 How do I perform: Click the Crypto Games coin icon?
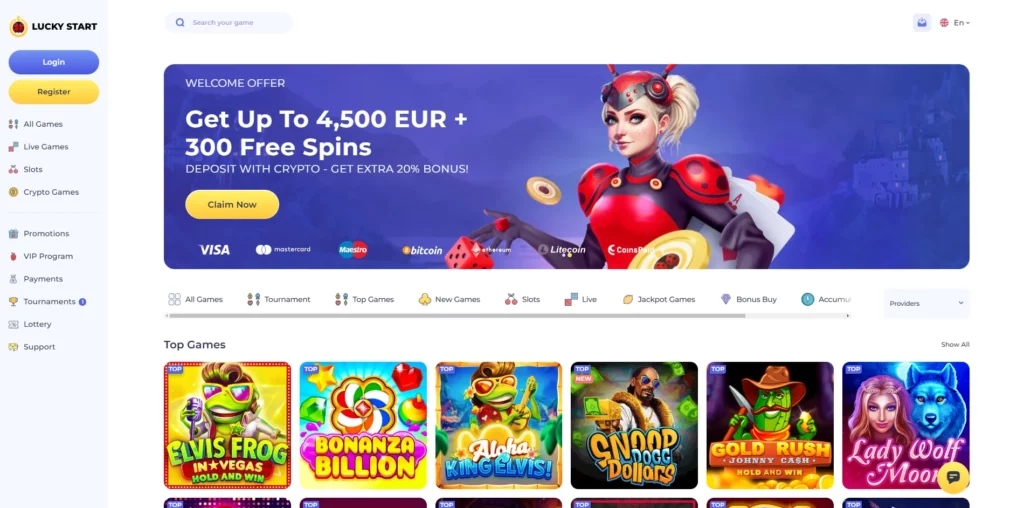(13, 192)
